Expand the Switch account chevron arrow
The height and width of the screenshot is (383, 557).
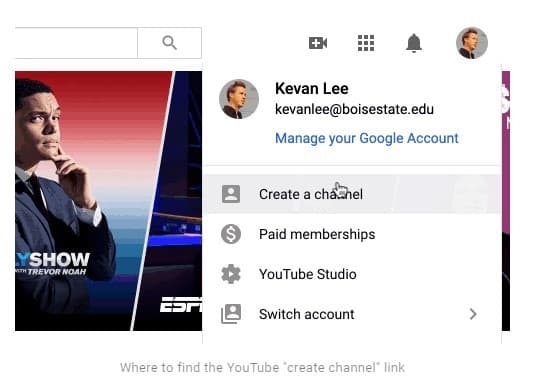[x=473, y=314]
